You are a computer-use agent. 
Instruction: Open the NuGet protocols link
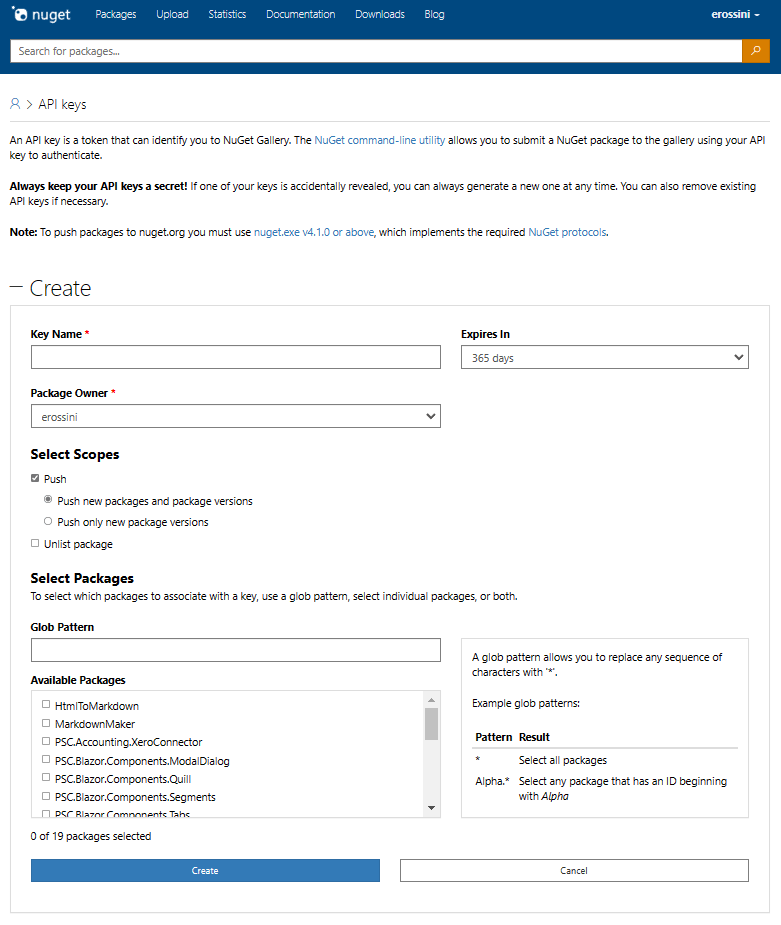click(x=567, y=232)
